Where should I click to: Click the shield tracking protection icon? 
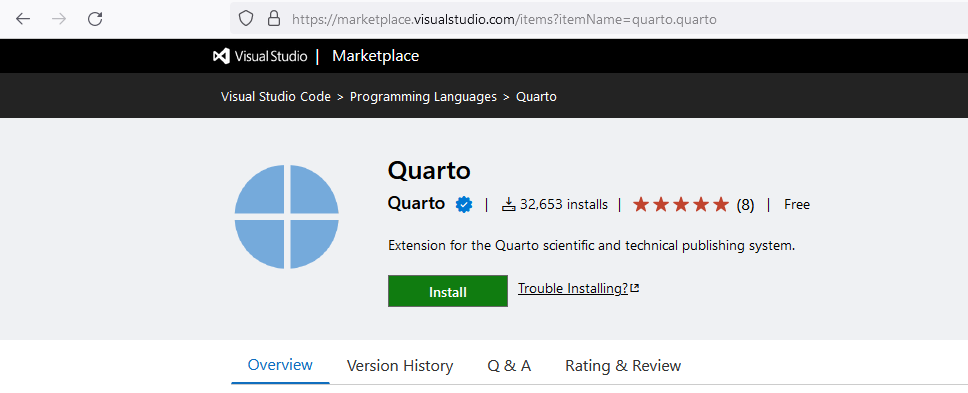pyautogui.click(x=246, y=19)
